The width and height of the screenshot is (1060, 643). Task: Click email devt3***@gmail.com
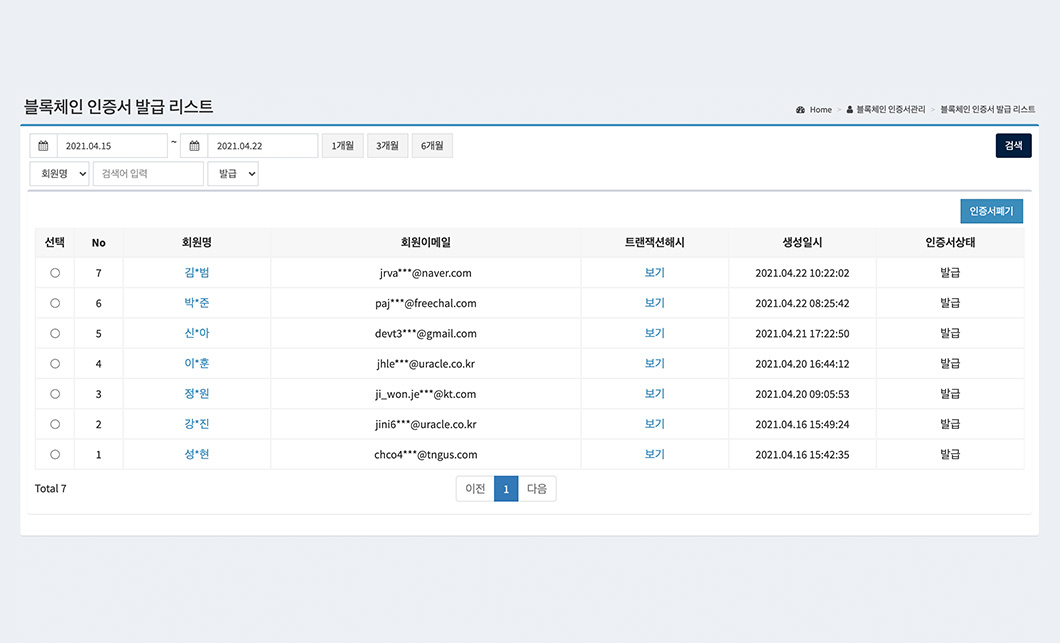pyautogui.click(x=426, y=333)
